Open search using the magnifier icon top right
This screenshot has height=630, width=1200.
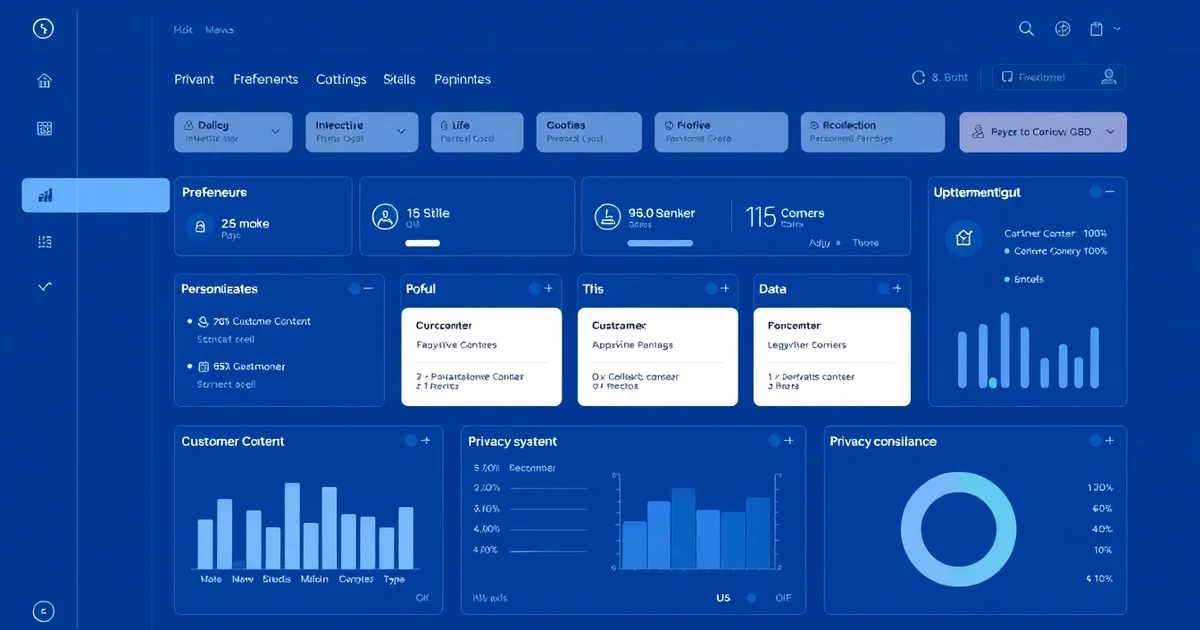point(1026,28)
